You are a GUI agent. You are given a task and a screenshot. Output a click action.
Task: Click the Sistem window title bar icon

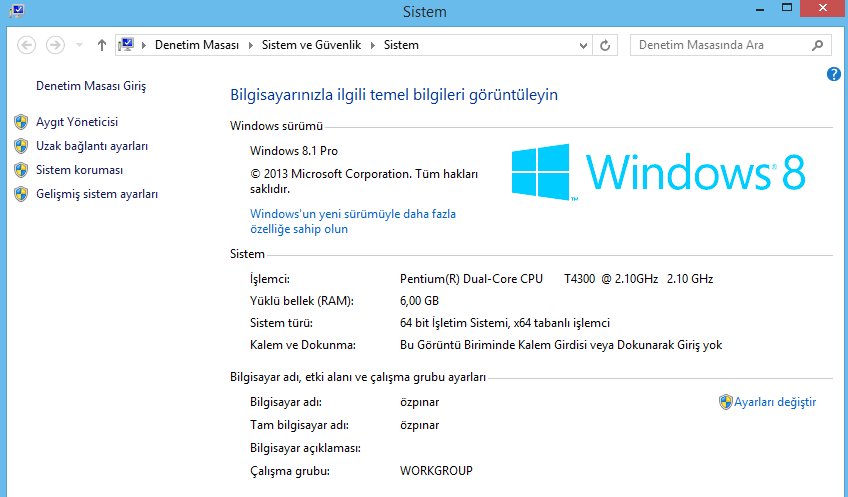coord(17,10)
